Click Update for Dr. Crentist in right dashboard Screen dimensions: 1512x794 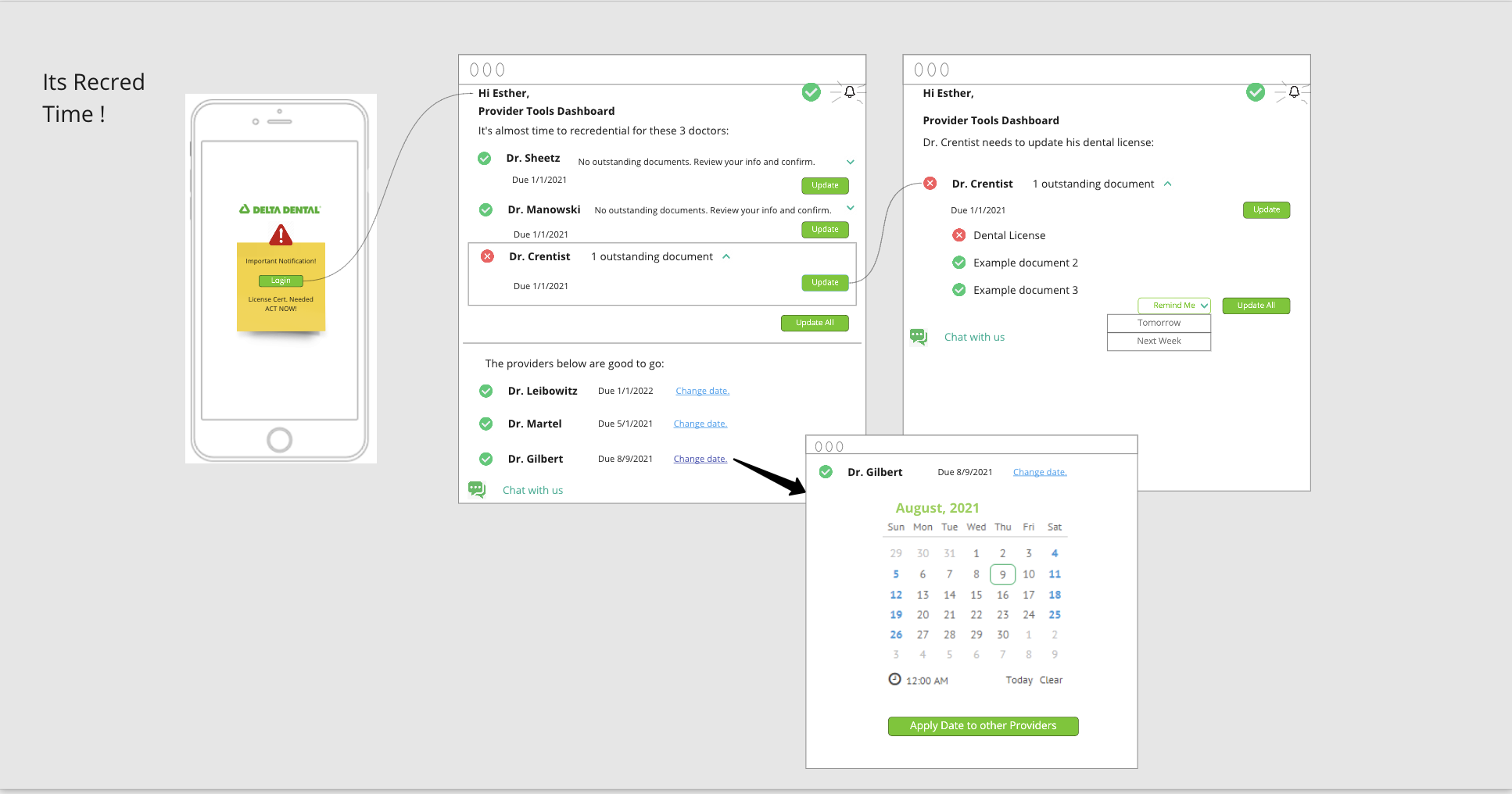(1267, 209)
